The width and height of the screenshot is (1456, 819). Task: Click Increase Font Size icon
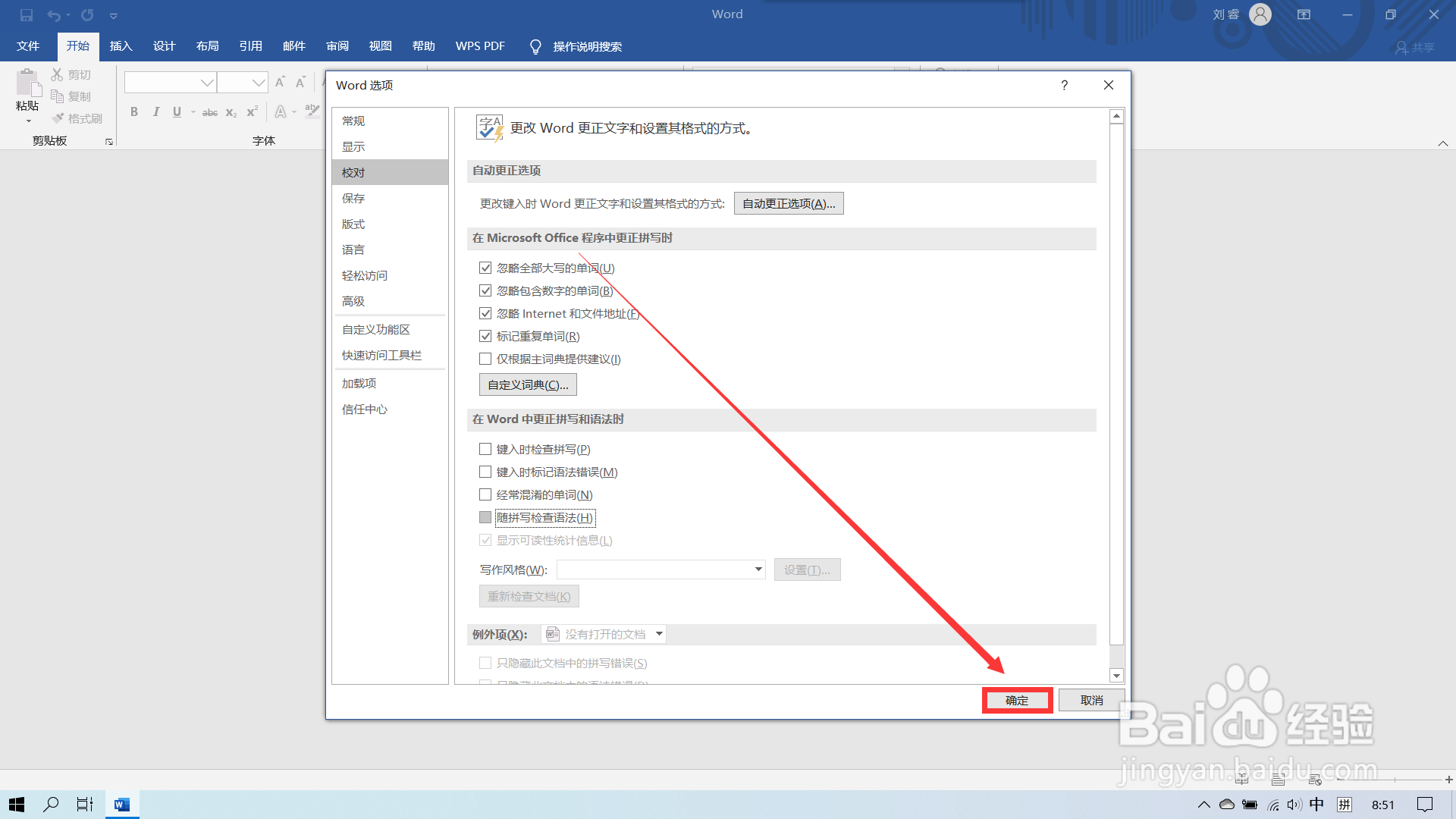(280, 82)
